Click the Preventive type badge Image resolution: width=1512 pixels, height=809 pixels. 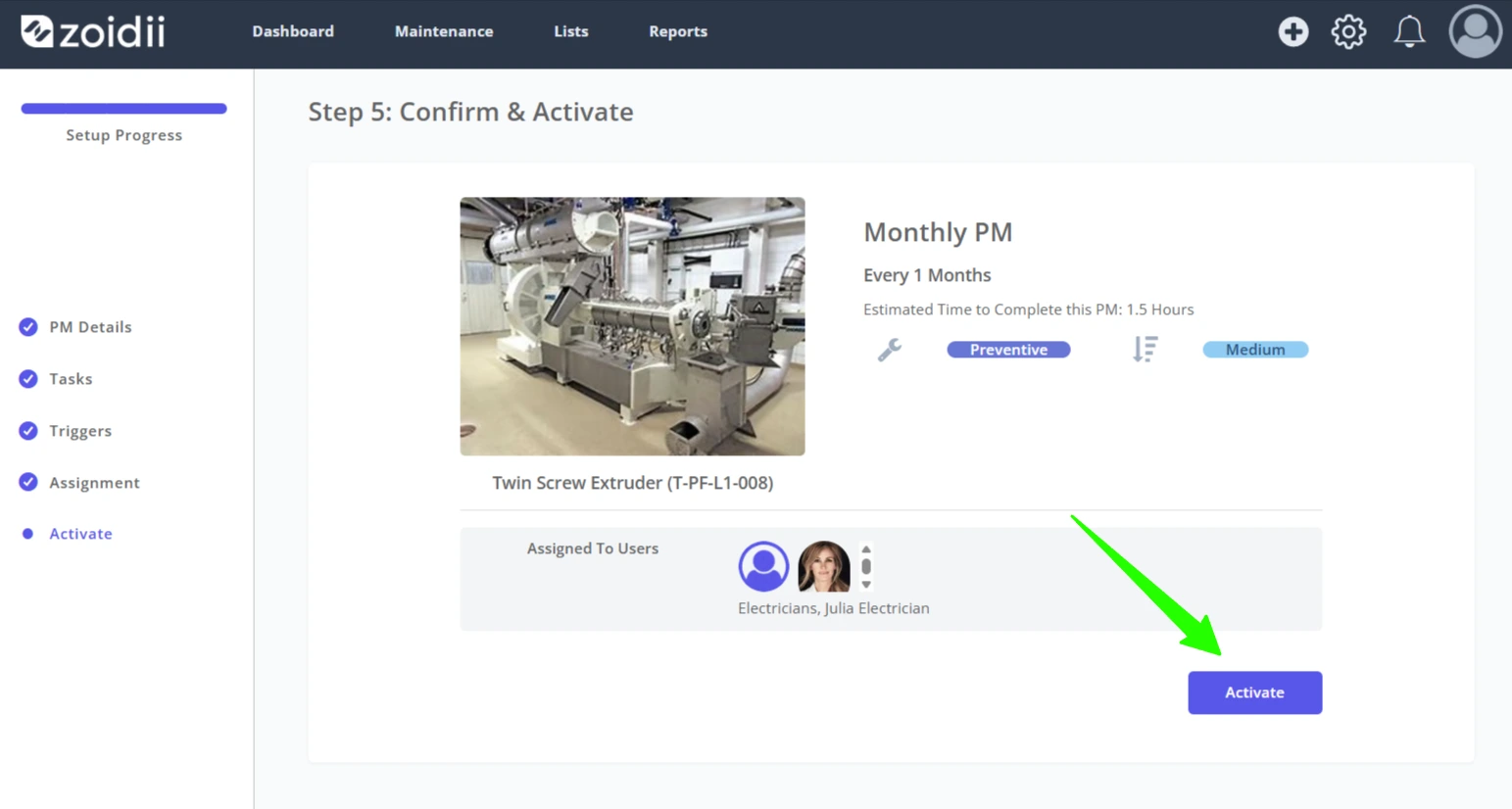(x=1008, y=350)
